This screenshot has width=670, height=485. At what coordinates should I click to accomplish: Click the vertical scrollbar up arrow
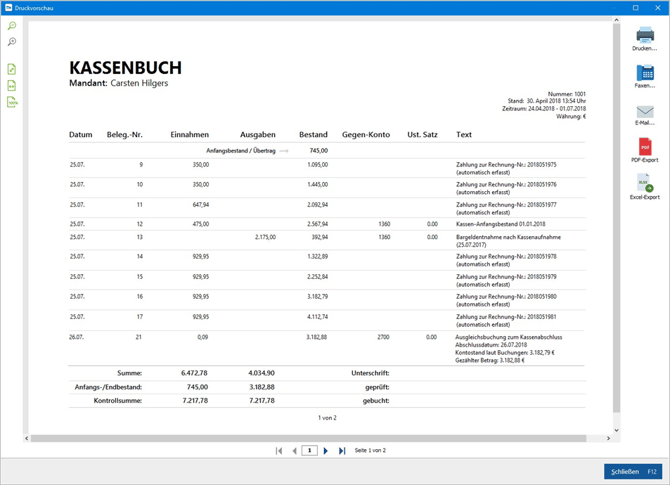(616, 21)
